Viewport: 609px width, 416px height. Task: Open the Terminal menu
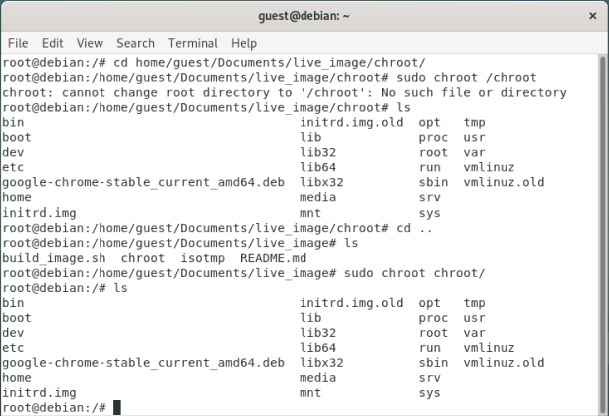click(192, 44)
